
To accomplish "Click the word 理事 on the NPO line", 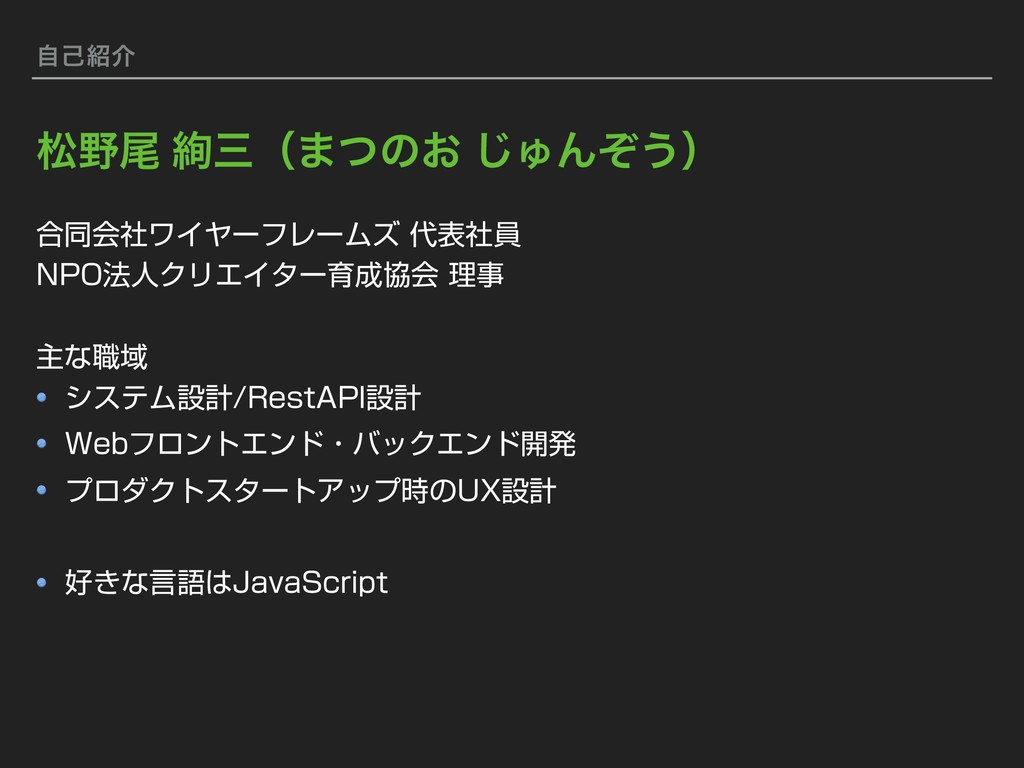I will pos(476,275).
